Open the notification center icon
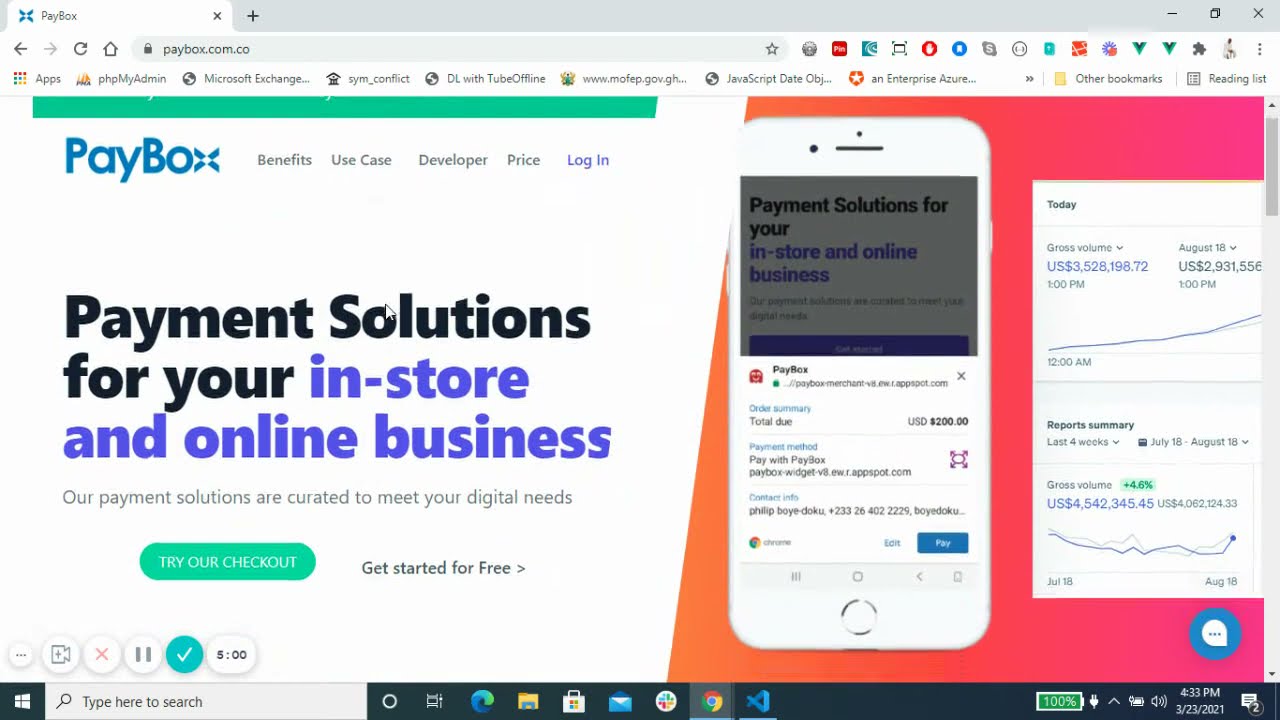The image size is (1280, 720). [x=1251, y=702]
